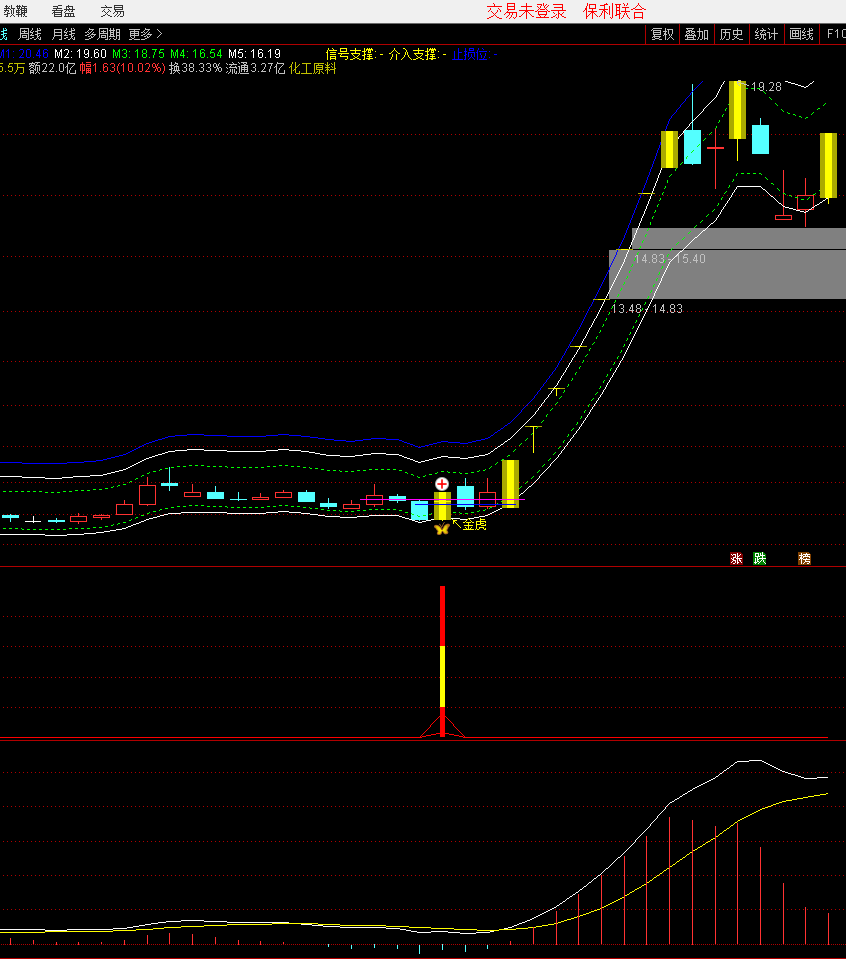
Task: Open the 交易 menu
Action: tap(112, 11)
